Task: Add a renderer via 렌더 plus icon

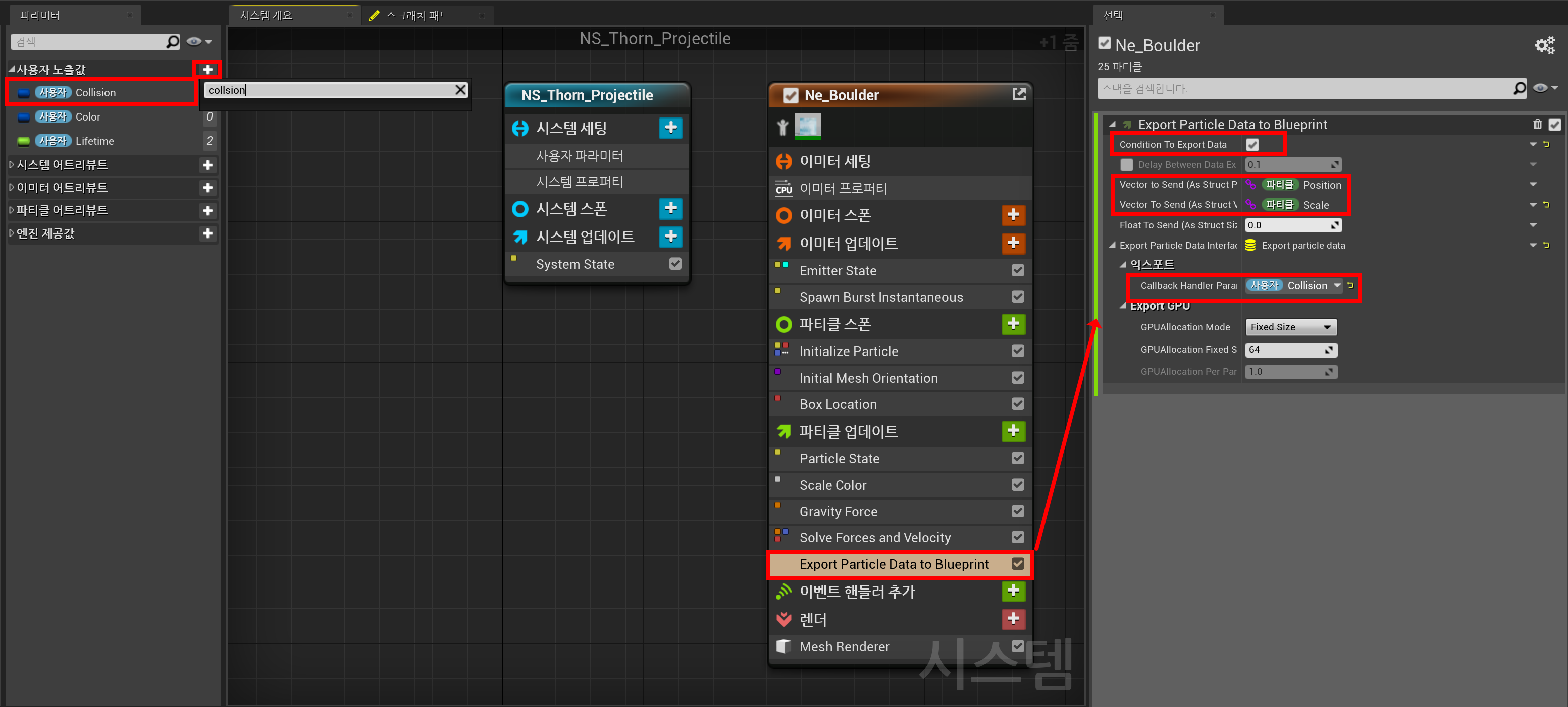Action: coord(1013,619)
